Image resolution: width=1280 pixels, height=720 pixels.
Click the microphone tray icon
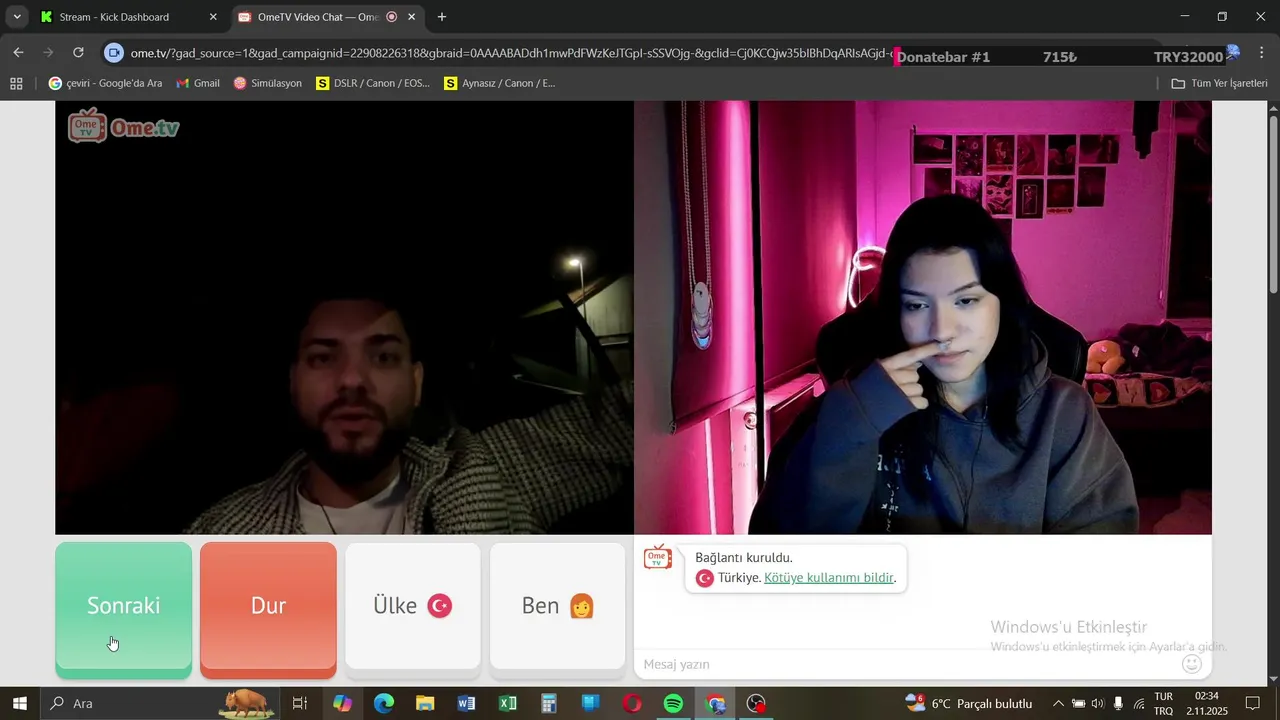[1118, 703]
